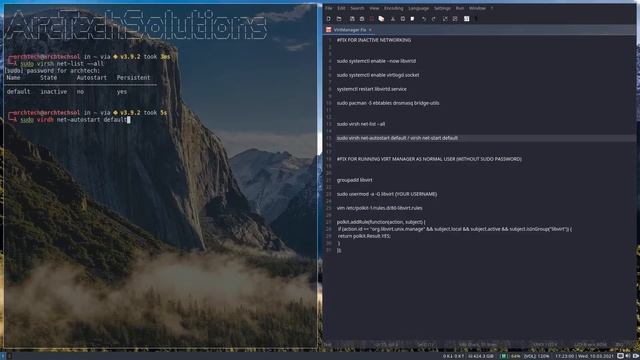Open the Window menu
Viewport: 640px width, 360px height.
coord(477,8)
